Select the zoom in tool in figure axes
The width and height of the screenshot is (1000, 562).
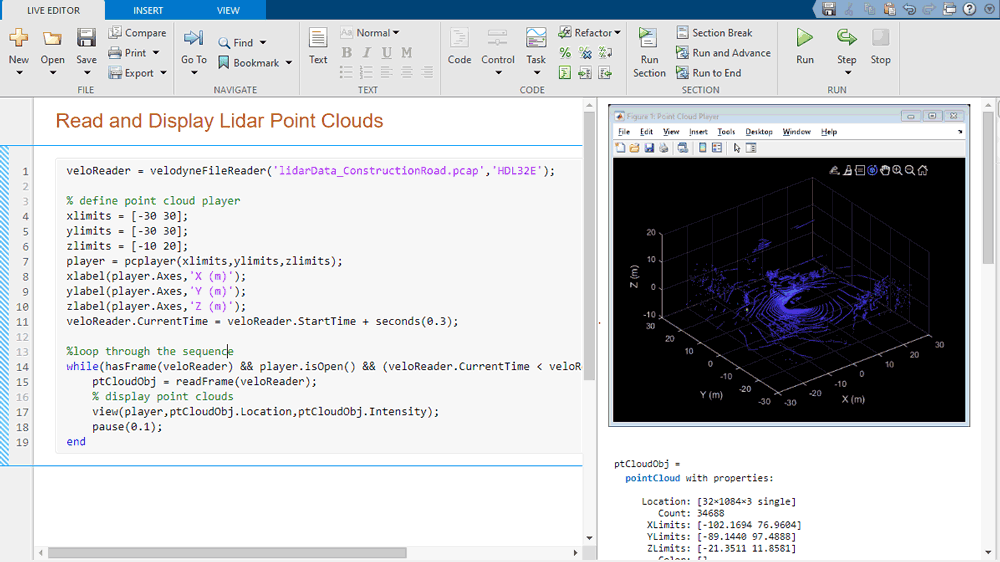pyautogui.click(x=897, y=170)
